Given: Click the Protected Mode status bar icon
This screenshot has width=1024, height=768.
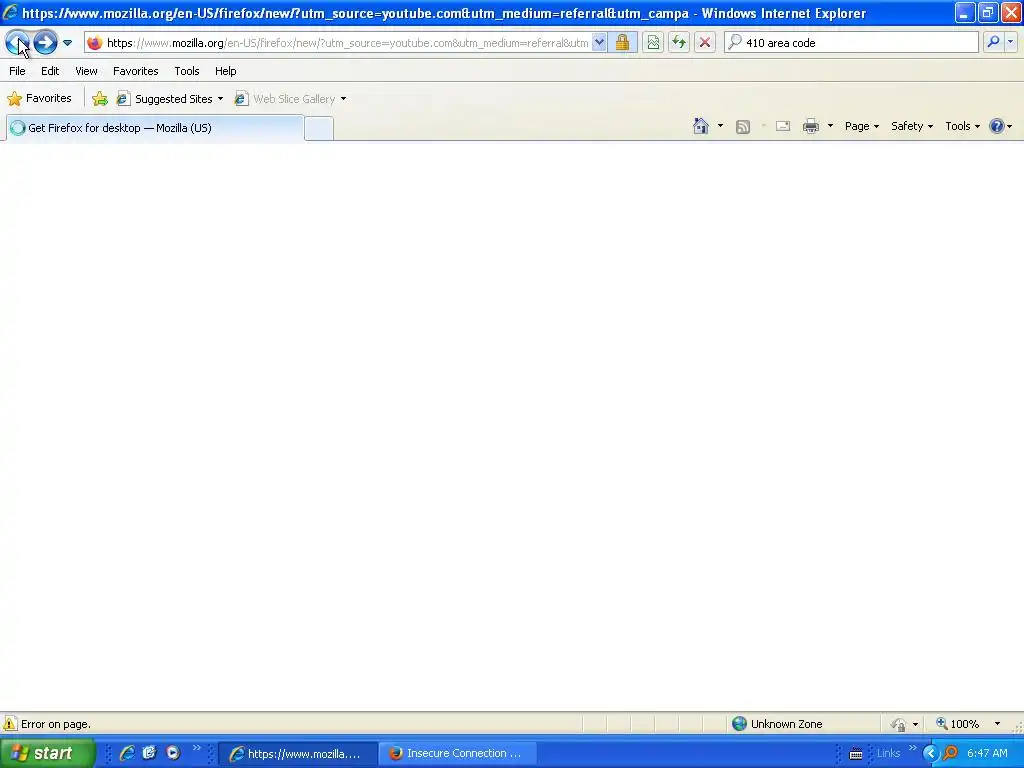Looking at the screenshot, I should click(899, 724).
